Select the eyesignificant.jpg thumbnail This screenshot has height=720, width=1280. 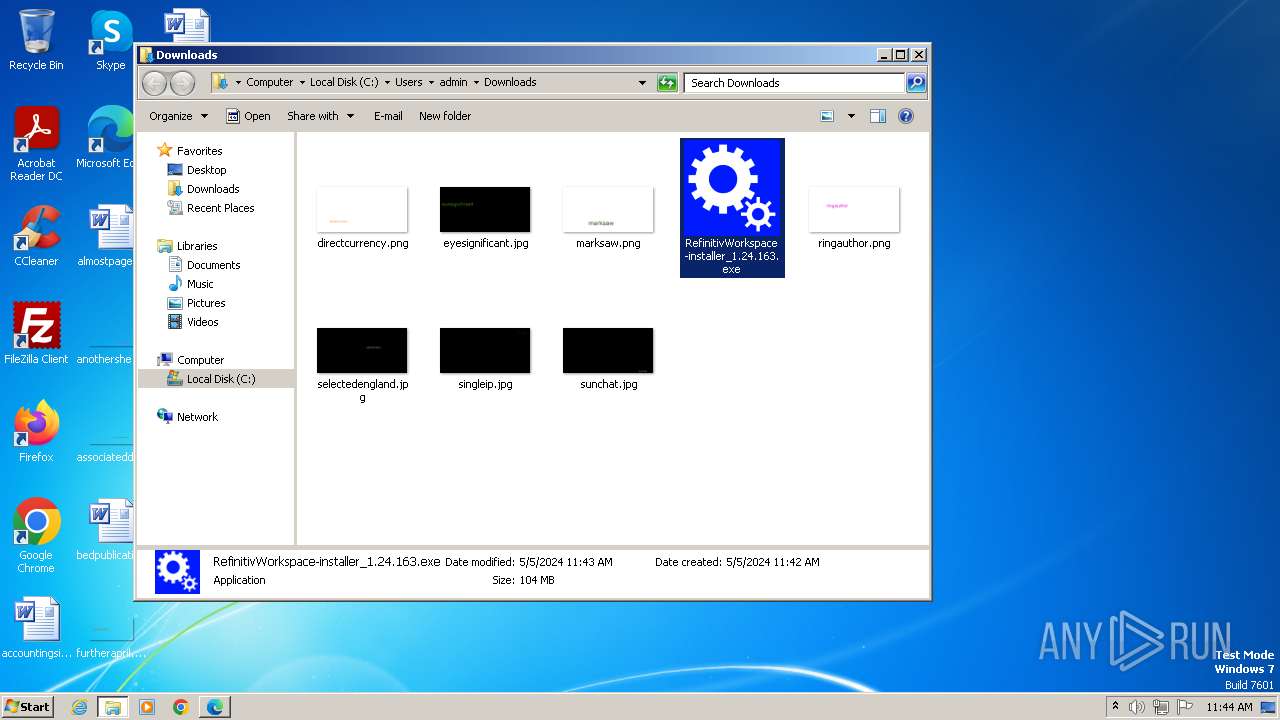(x=485, y=209)
